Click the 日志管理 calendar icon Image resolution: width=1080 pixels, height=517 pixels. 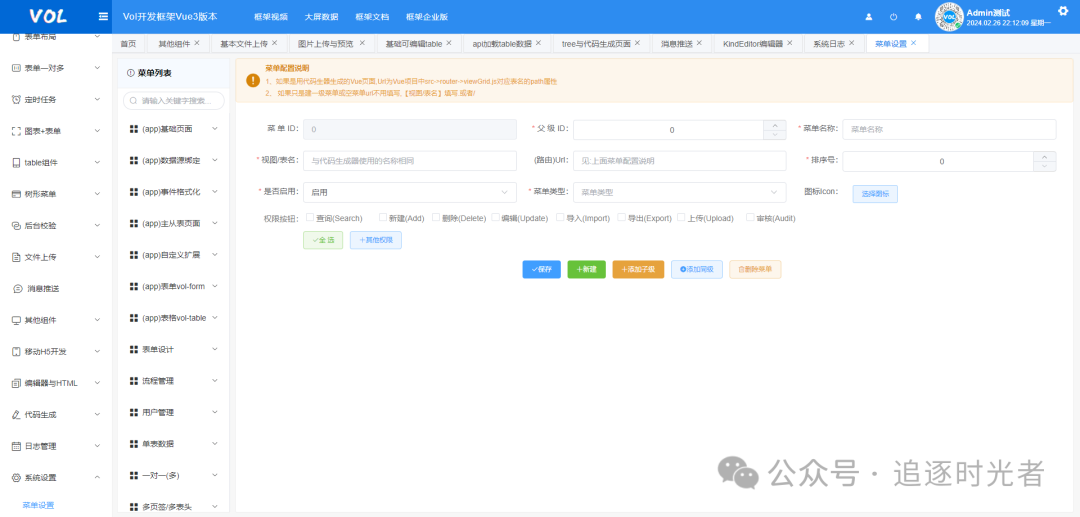pos(17,446)
